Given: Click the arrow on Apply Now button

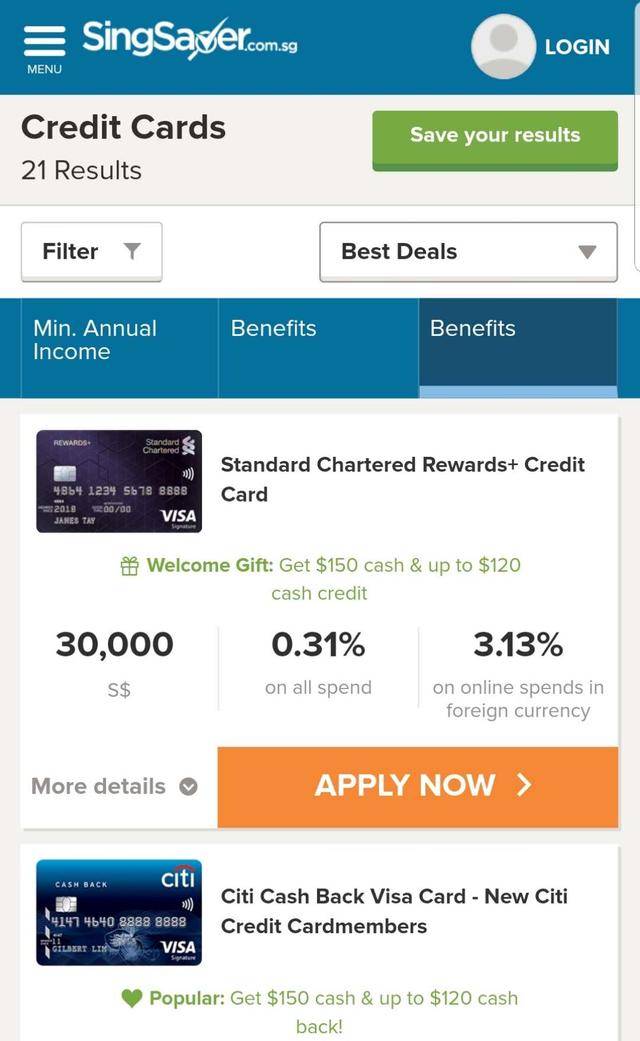Looking at the screenshot, I should click(524, 786).
